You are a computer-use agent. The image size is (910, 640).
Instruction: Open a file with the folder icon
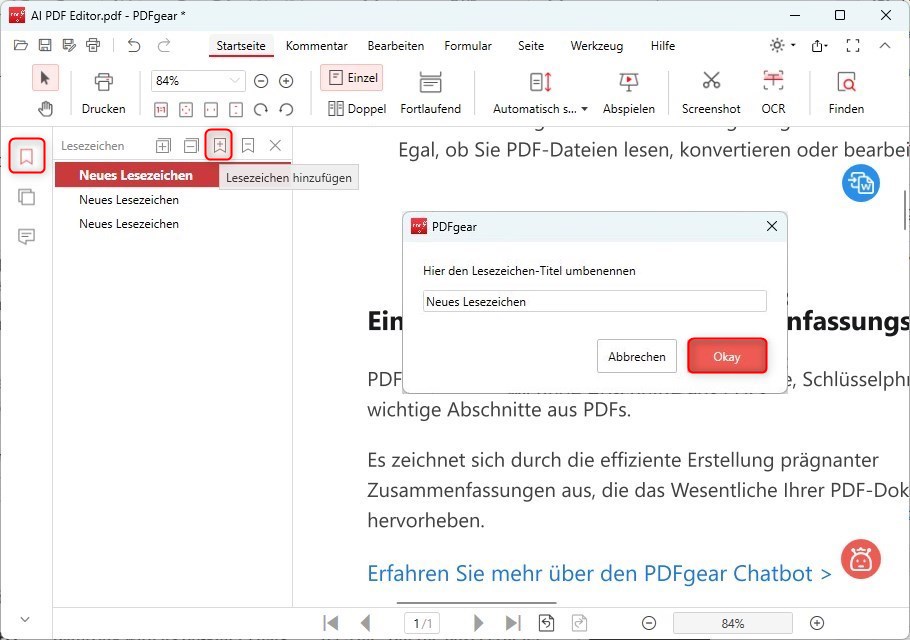(x=21, y=45)
